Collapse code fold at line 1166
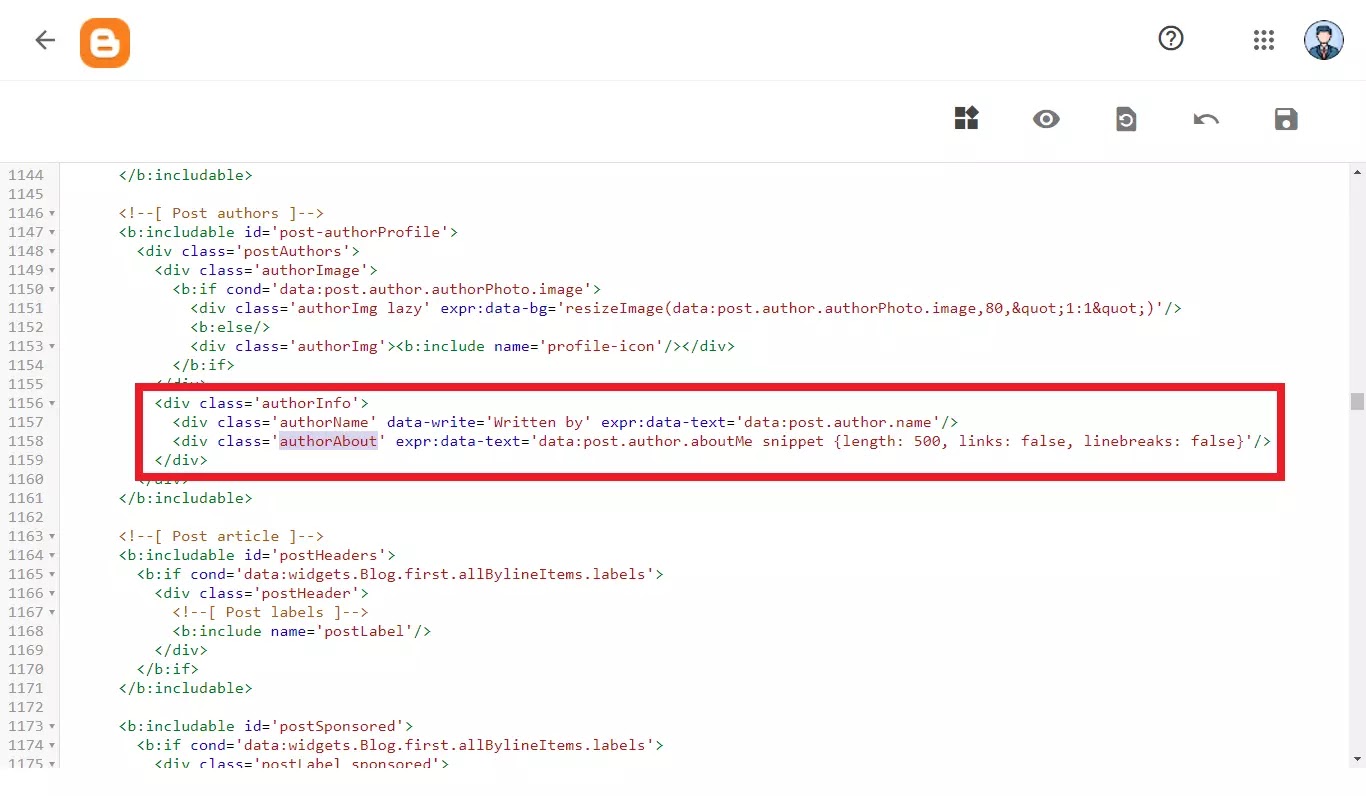 [52, 593]
